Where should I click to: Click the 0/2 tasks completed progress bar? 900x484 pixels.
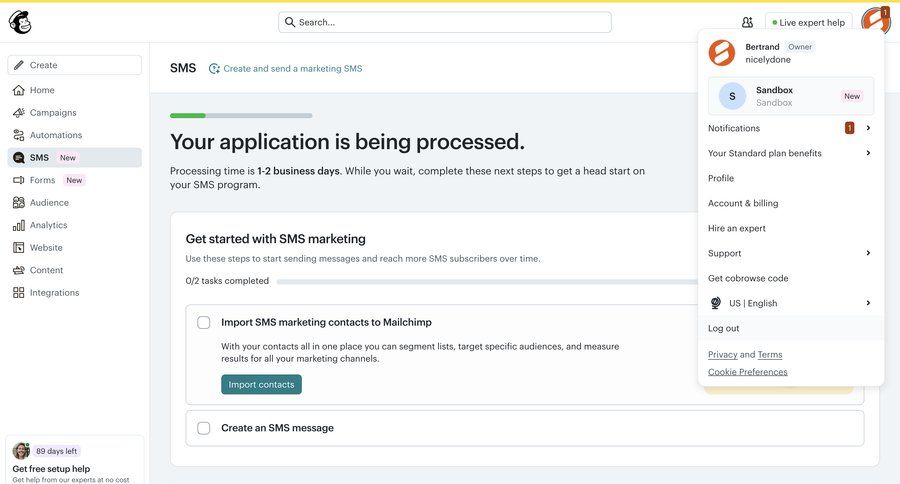[x=487, y=281]
